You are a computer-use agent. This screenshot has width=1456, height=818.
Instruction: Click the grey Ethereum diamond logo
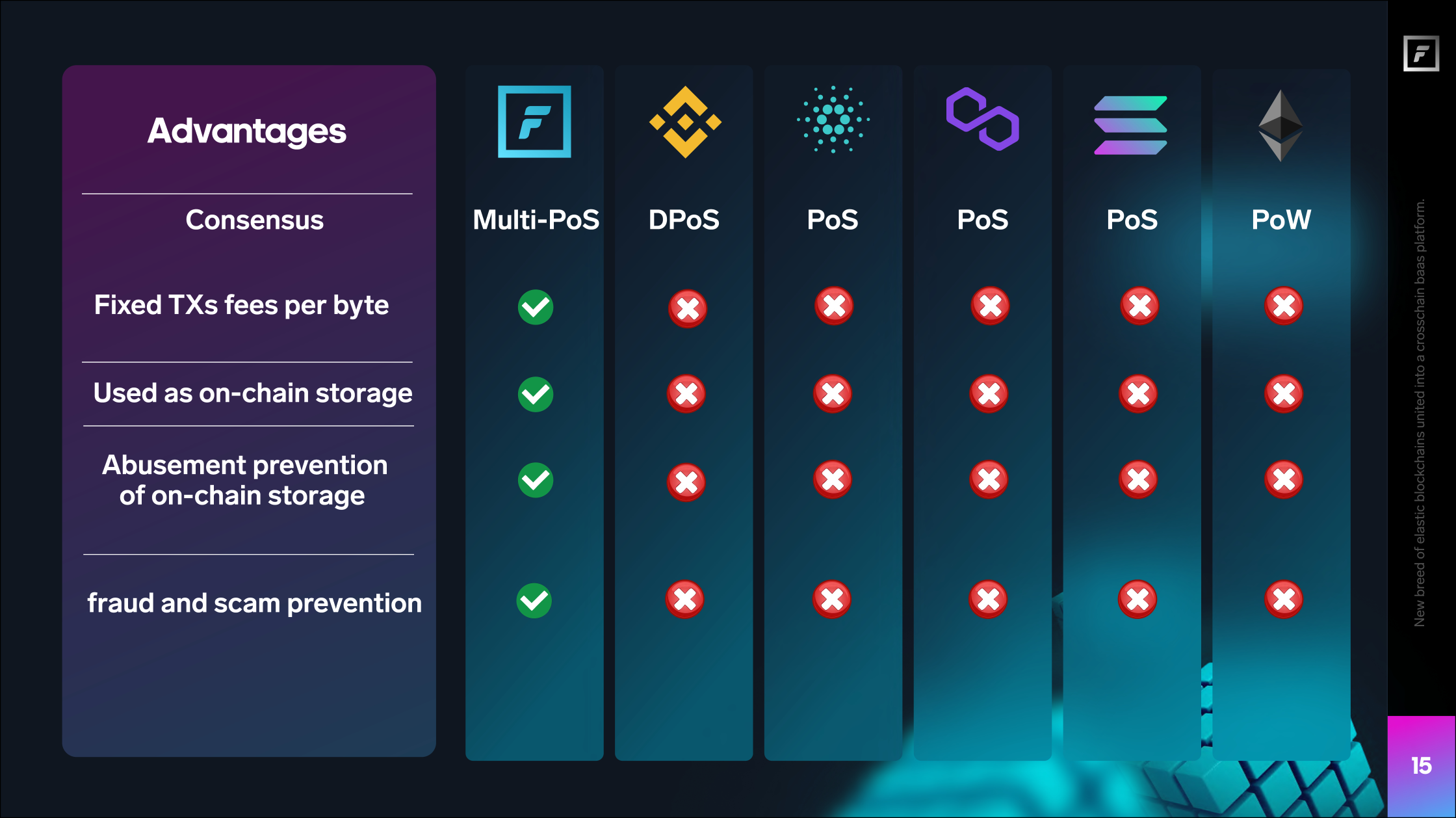point(1280,125)
